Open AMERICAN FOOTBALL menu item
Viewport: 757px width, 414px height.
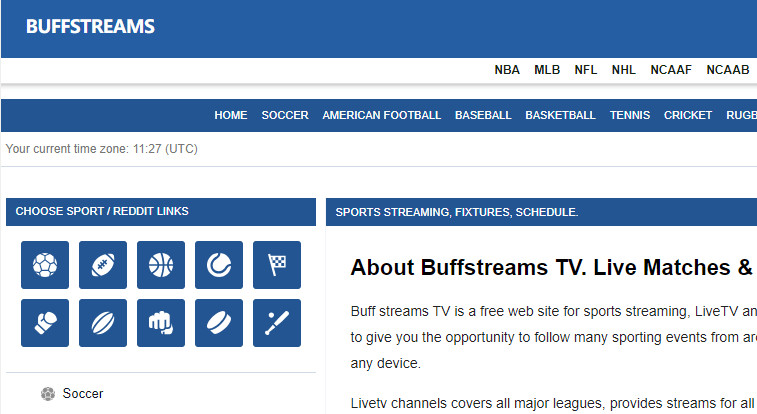pos(381,115)
